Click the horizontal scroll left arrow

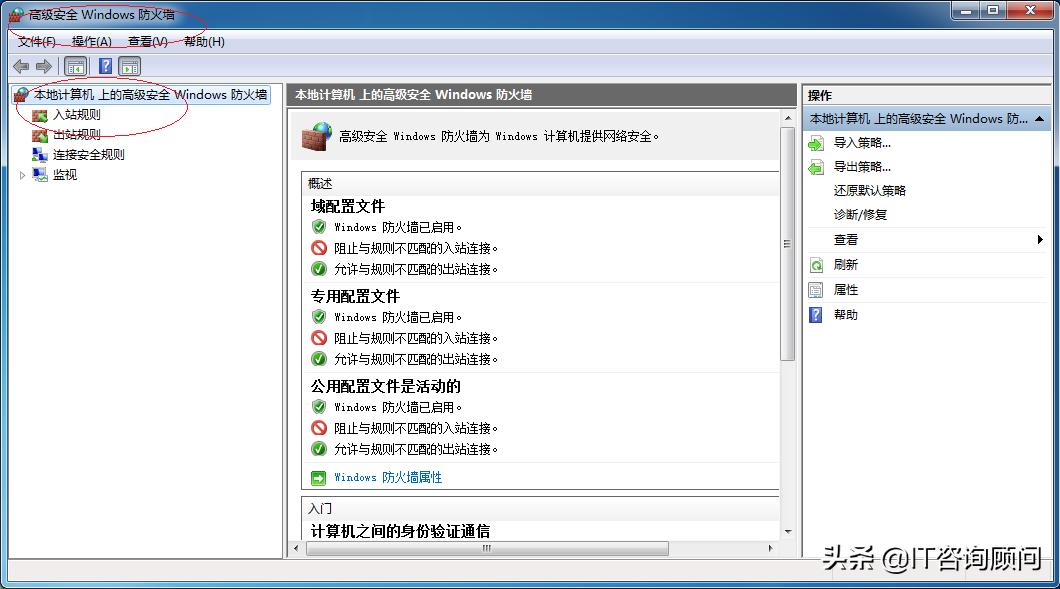pyautogui.click(x=296, y=548)
